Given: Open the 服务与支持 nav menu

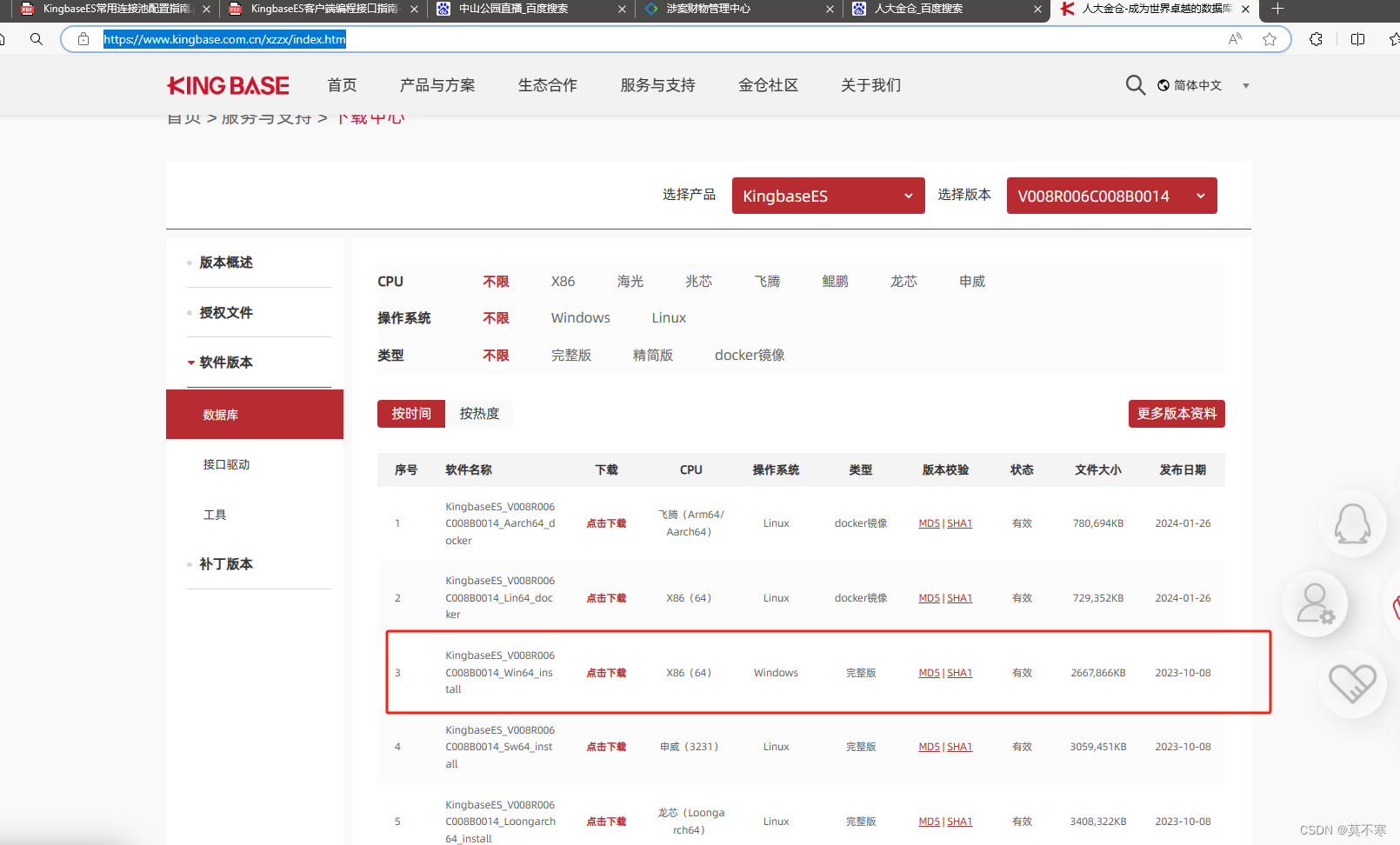Looking at the screenshot, I should (x=657, y=85).
